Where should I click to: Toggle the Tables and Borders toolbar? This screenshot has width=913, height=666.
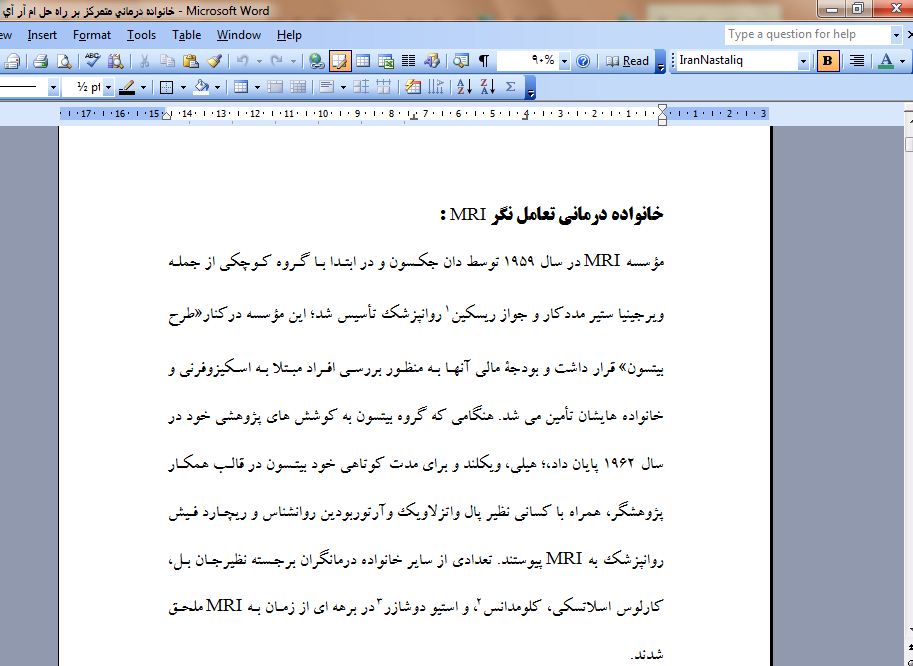click(341, 61)
